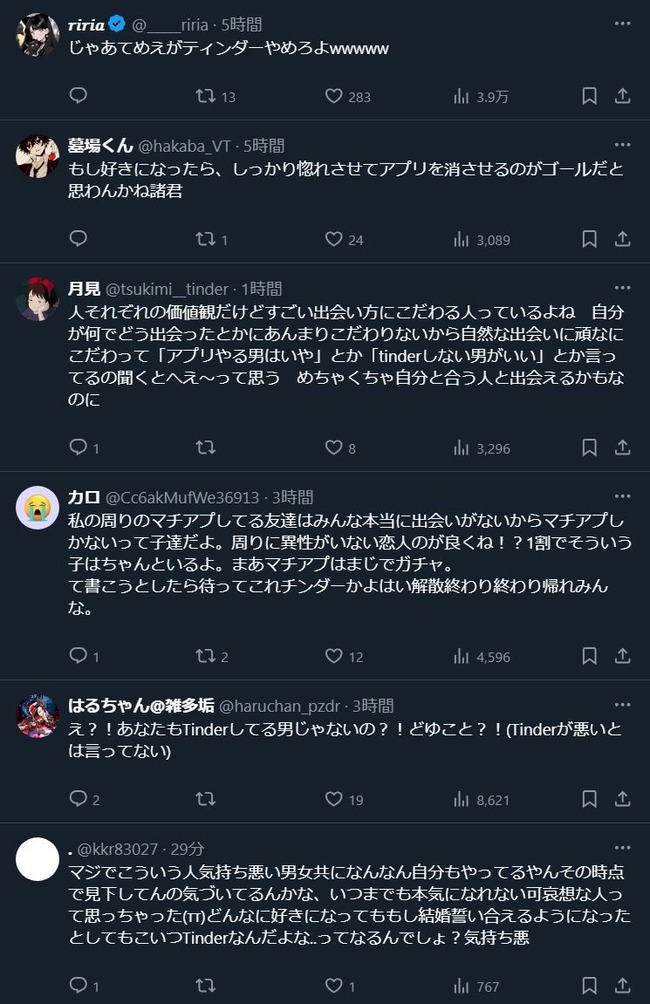This screenshot has height=1004, width=650.
Task: Share カロ's tweet with 4,596 views
Action: pyautogui.click(x=622, y=656)
